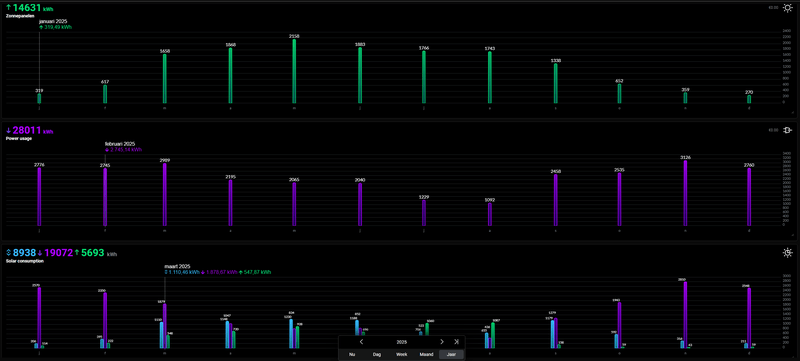The image size is (800, 361).
Task: Switch to the Dag view
Action: pyautogui.click(x=377, y=354)
